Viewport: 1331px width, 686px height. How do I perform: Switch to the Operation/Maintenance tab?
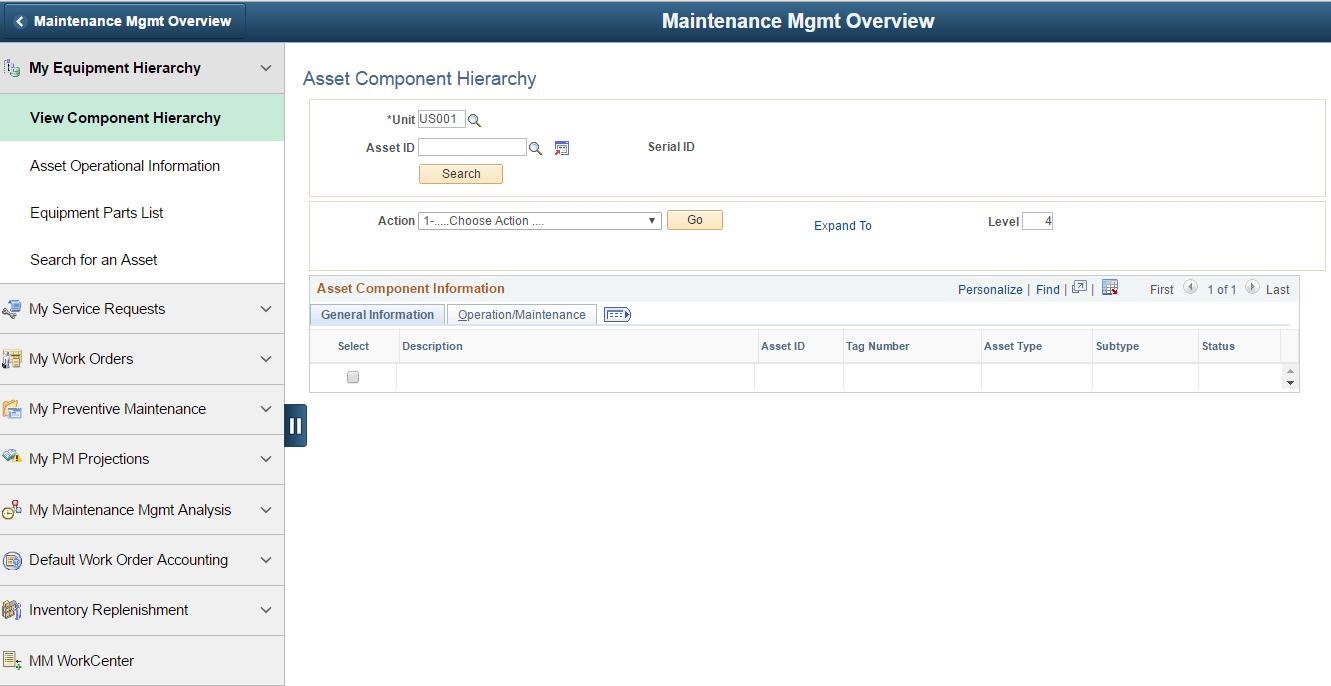521,314
